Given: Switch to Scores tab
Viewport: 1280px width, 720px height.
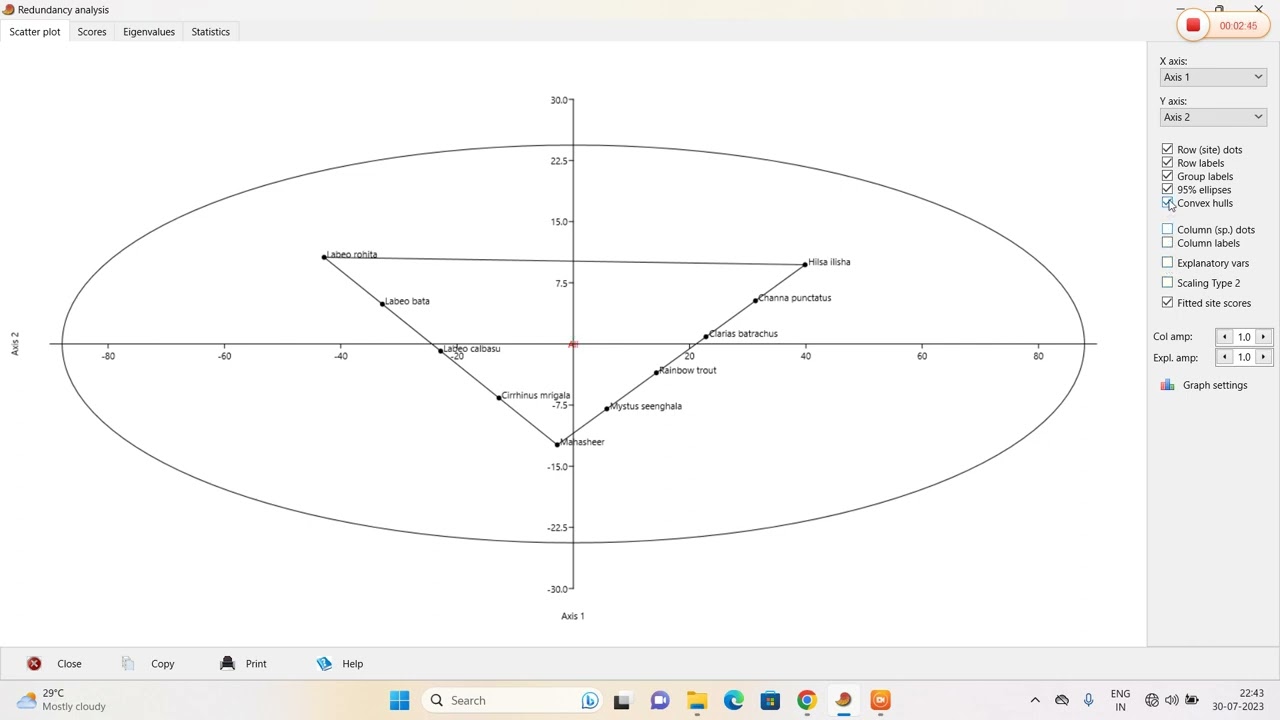Looking at the screenshot, I should [x=92, y=32].
